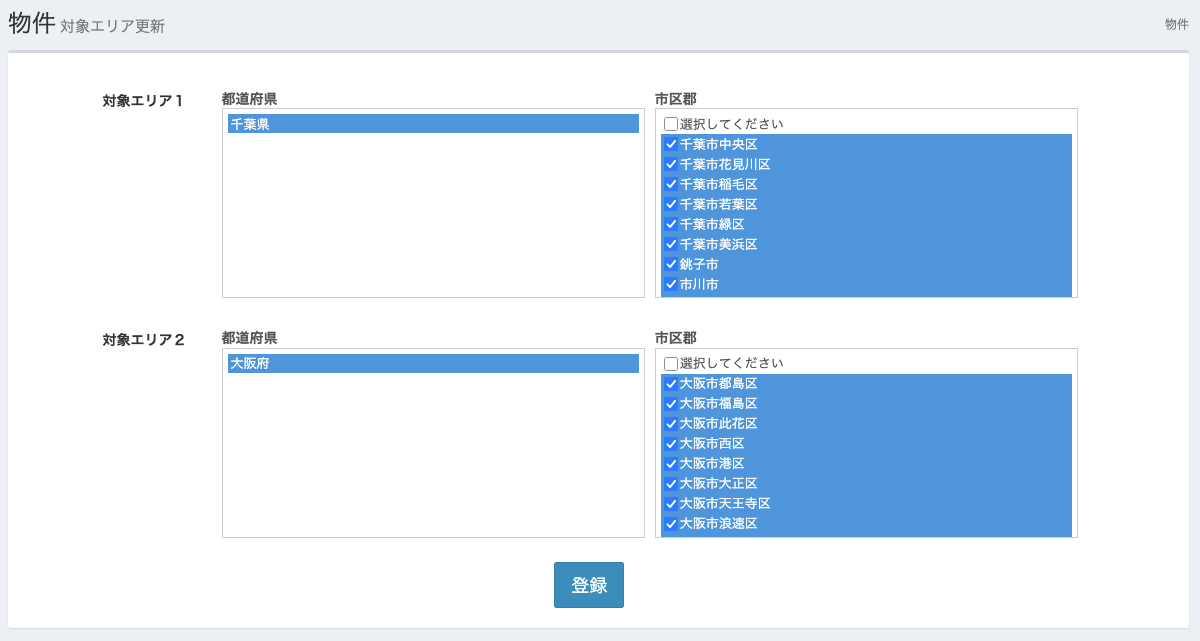The height and width of the screenshot is (641, 1200).
Task: Uncheck 千葉市中央区 checkbox
Action: tap(671, 144)
